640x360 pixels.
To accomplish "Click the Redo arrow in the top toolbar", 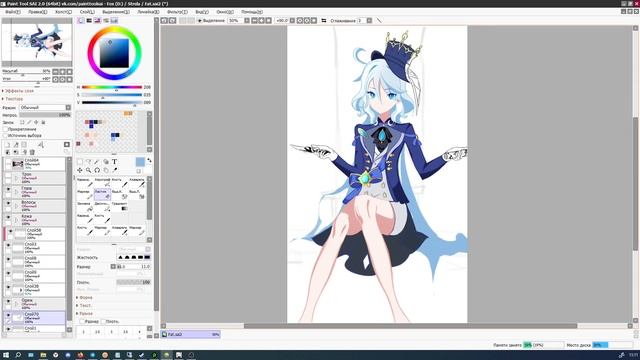I will coord(173,20).
